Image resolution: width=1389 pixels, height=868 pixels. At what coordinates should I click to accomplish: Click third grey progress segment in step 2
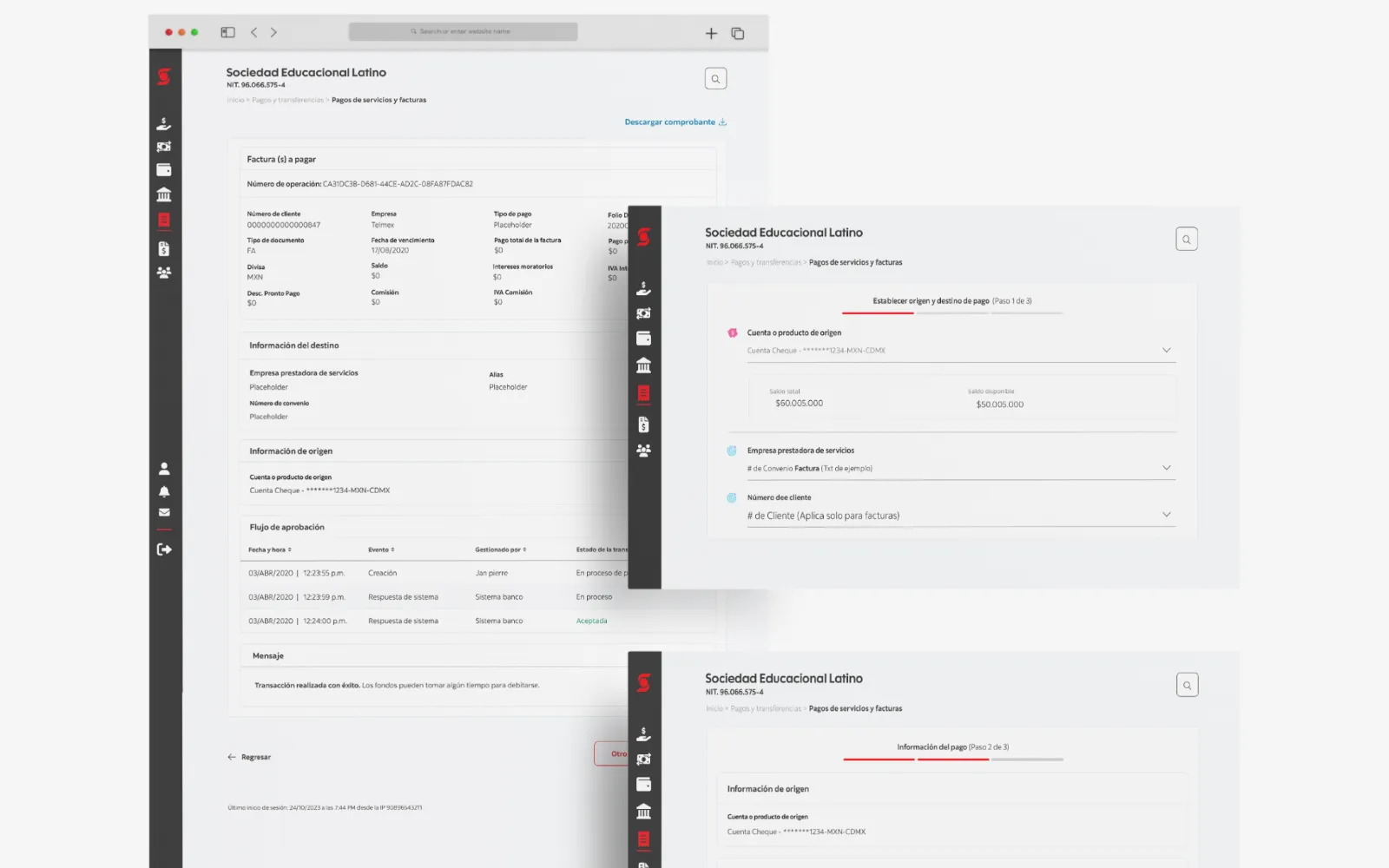click(1028, 759)
